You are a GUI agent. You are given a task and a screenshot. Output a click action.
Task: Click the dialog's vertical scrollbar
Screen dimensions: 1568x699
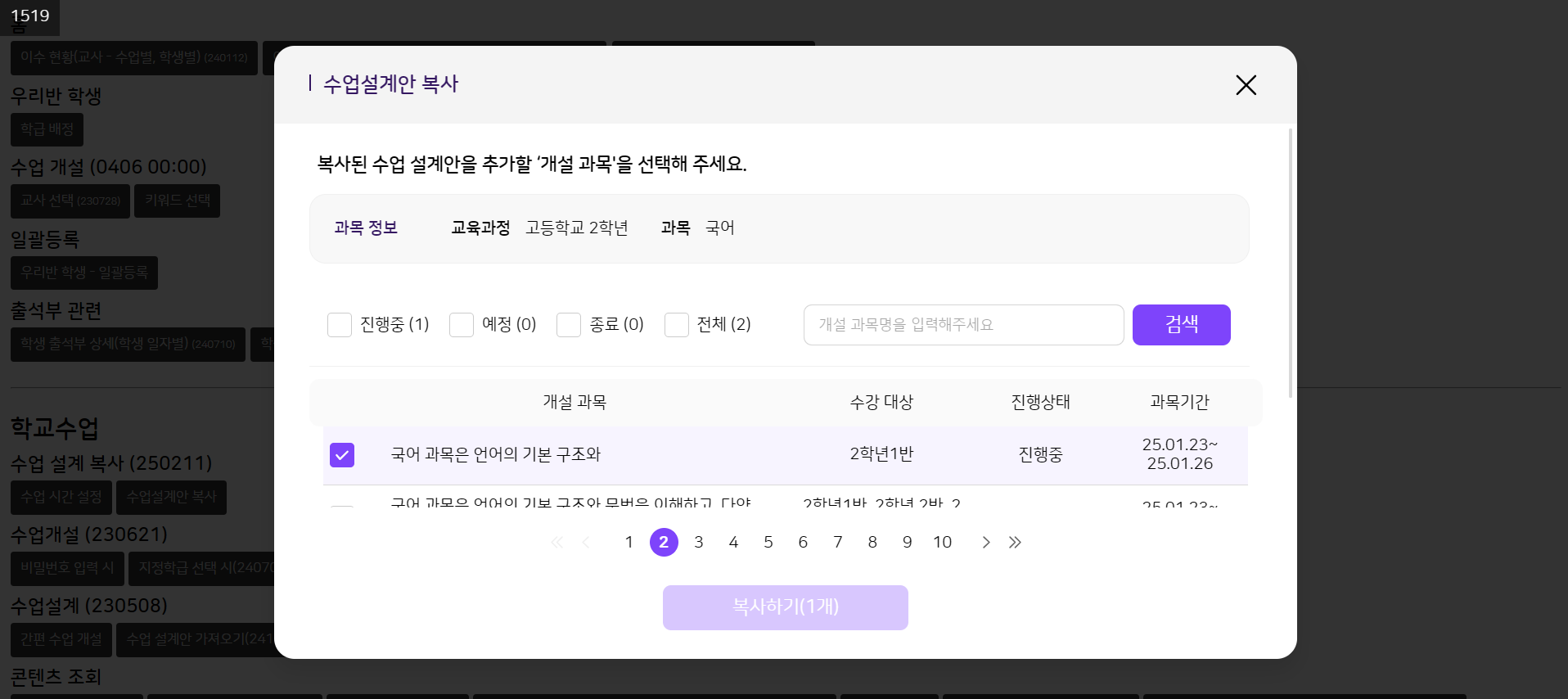[x=1291, y=262]
